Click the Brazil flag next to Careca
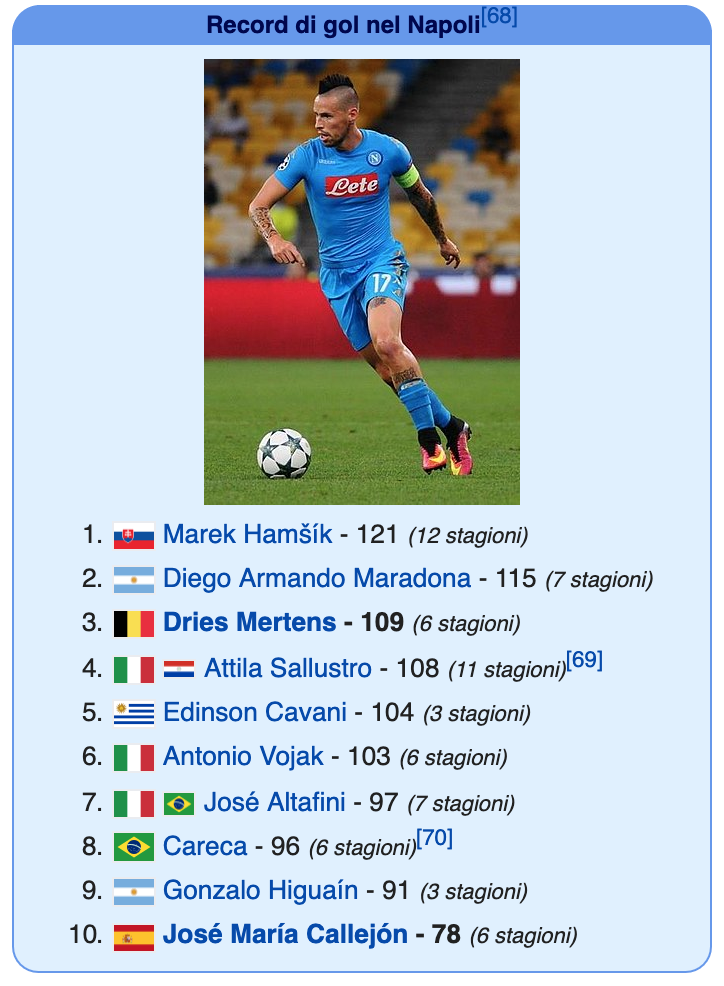 coord(133,847)
